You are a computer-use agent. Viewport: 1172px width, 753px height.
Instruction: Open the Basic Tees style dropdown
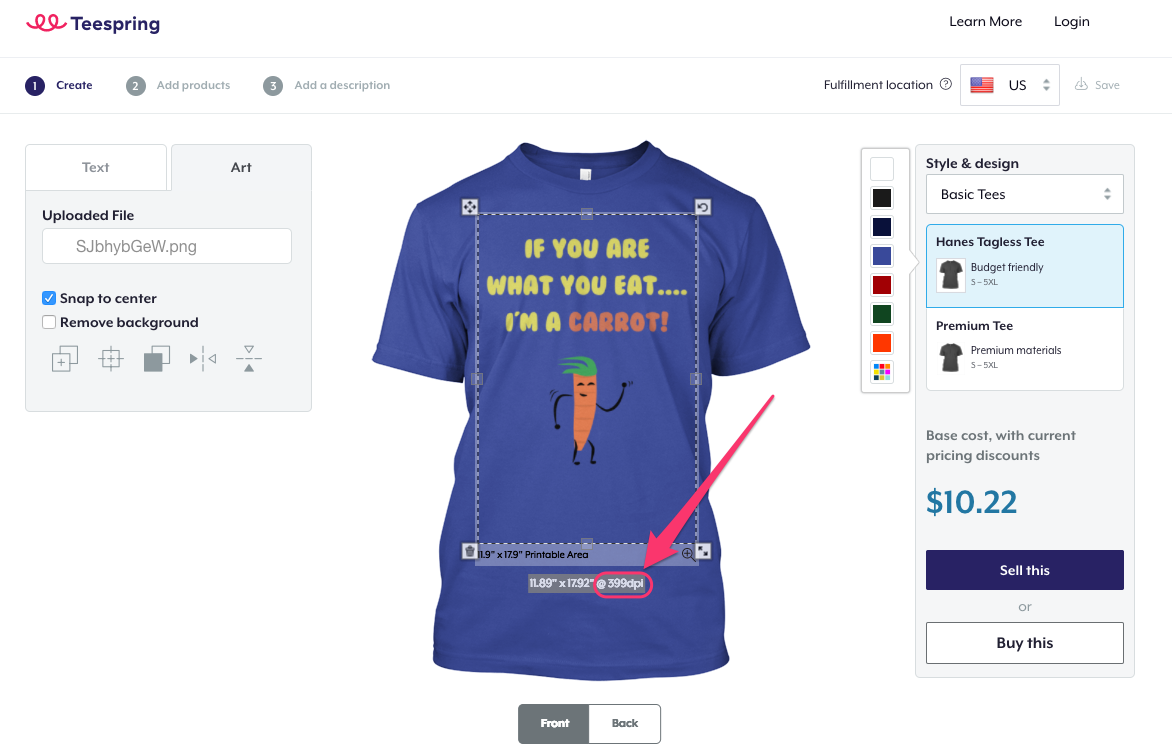1024,194
